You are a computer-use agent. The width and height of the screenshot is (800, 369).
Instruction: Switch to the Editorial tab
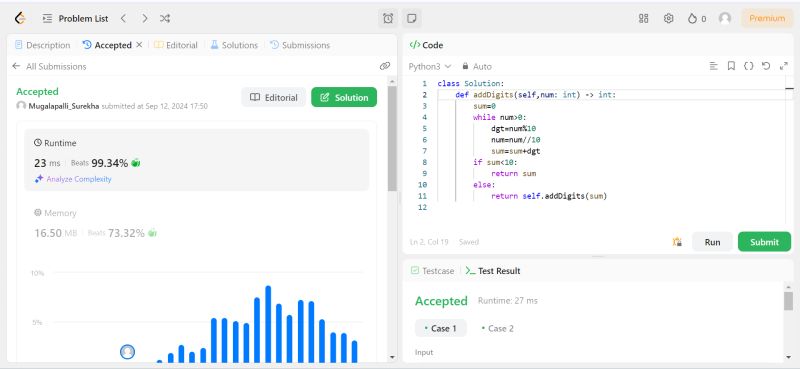176,45
